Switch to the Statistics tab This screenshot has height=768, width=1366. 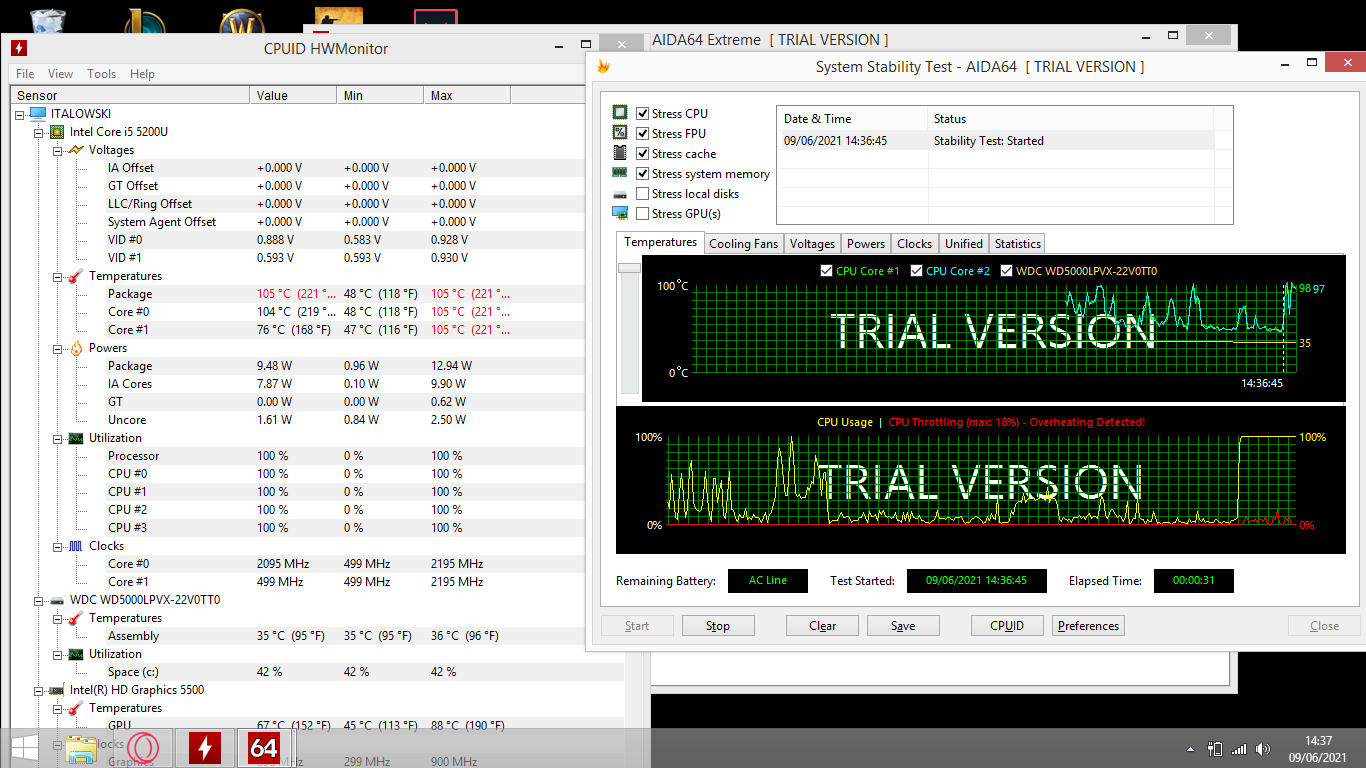(1018, 244)
